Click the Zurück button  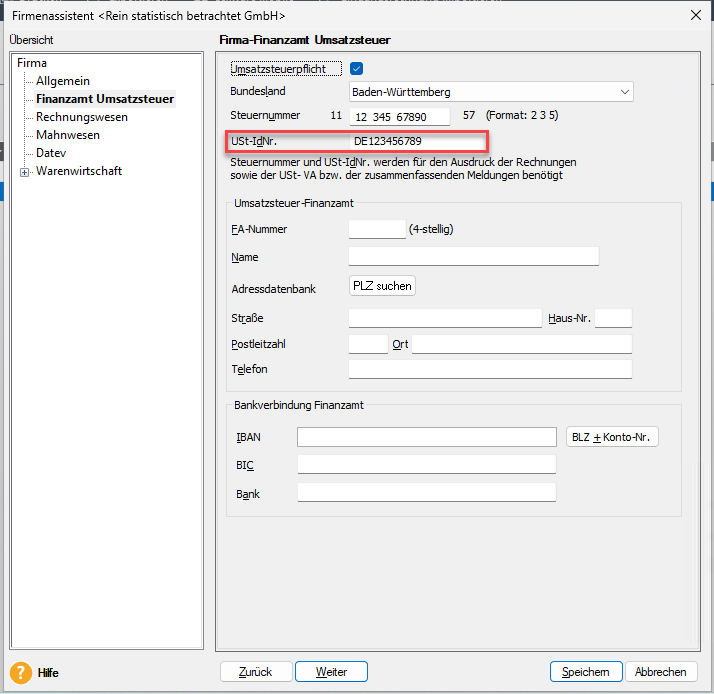(x=256, y=672)
